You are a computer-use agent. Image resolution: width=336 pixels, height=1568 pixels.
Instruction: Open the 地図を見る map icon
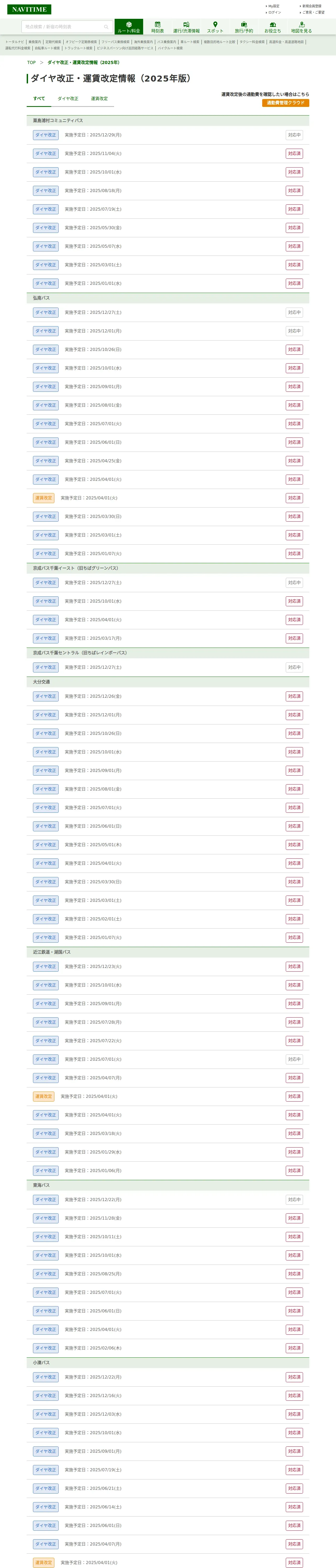point(301,27)
